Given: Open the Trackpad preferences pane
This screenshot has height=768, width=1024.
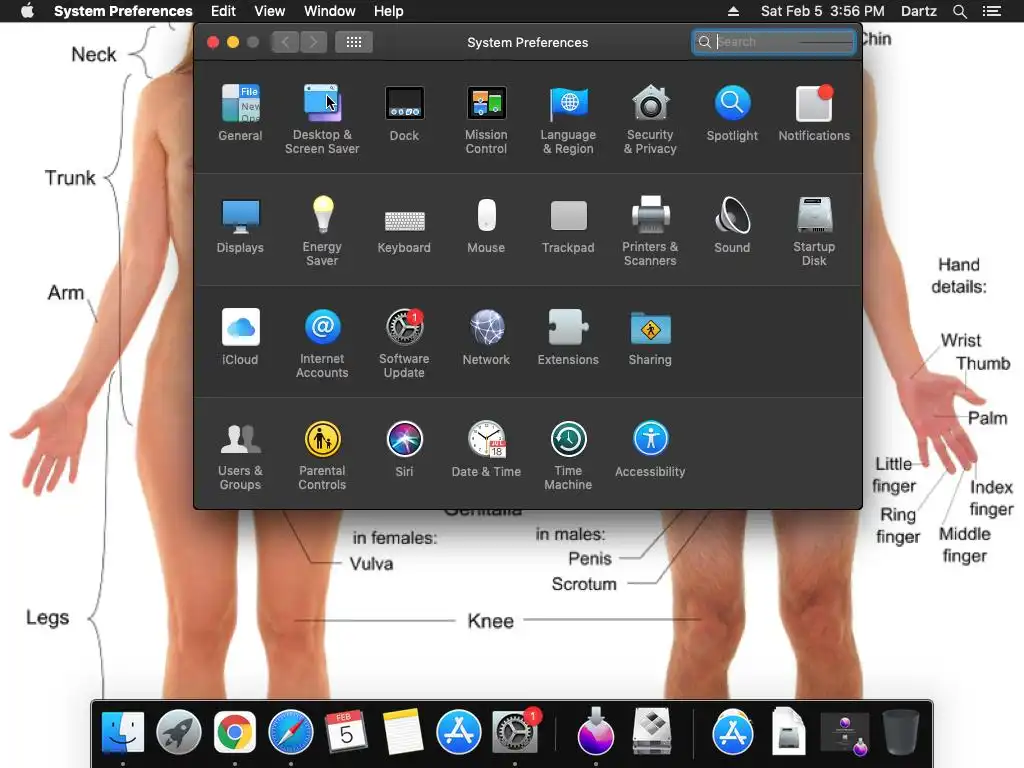Looking at the screenshot, I should coord(568,225).
